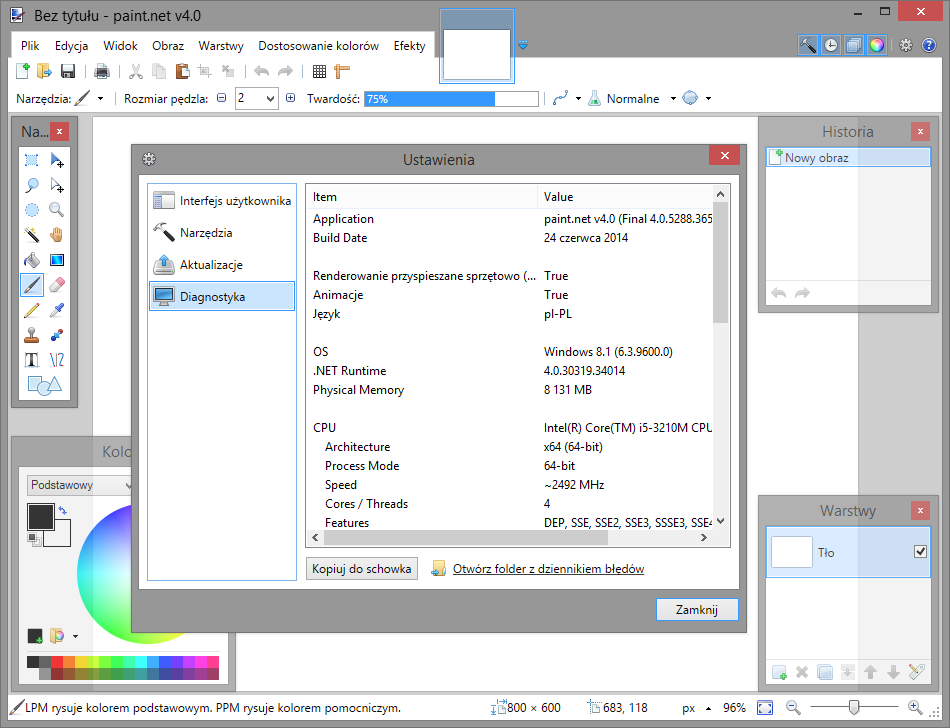The height and width of the screenshot is (728, 950).
Task: Decrease brush size with minus button
Action: click(x=222, y=98)
